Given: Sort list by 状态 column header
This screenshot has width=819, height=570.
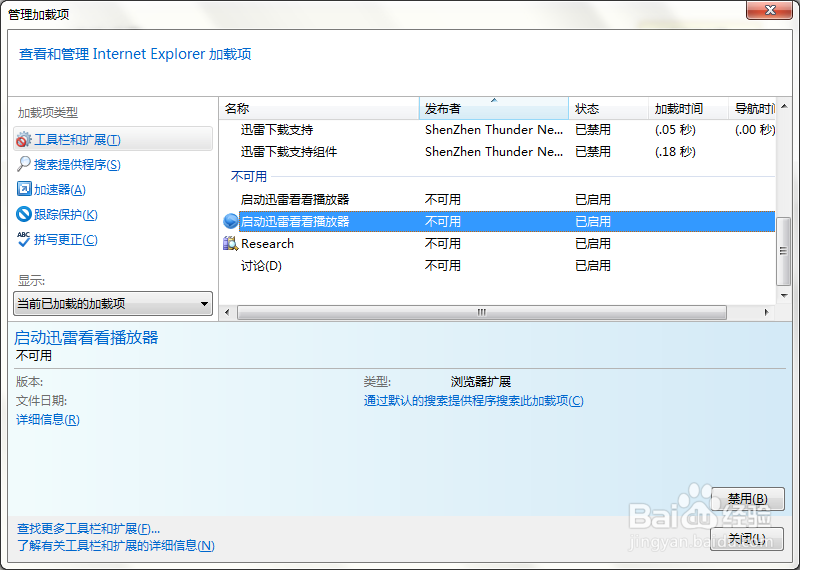Looking at the screenshot, I should [x=609, y=109].
